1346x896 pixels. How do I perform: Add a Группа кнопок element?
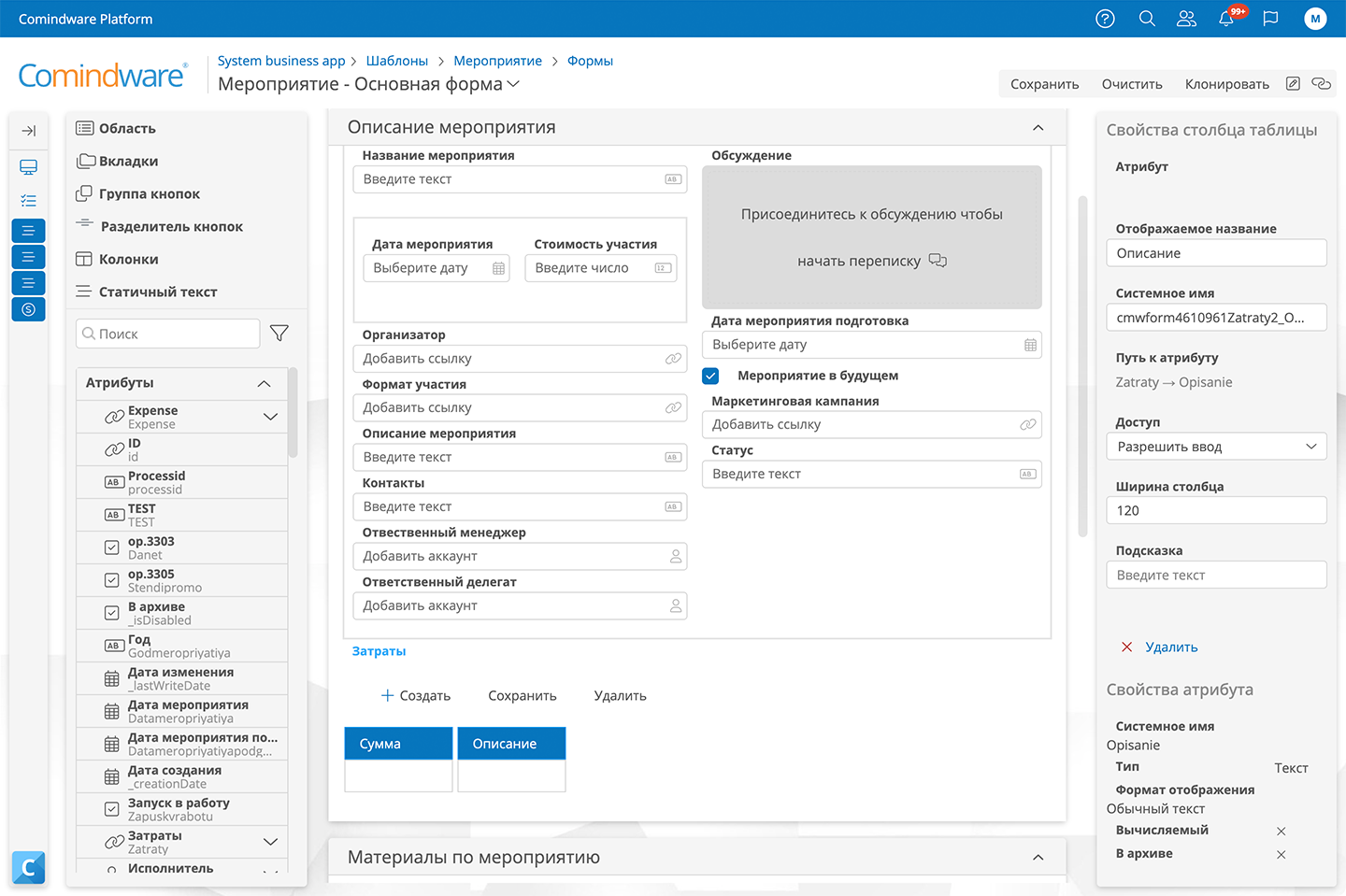click(137, 193)
